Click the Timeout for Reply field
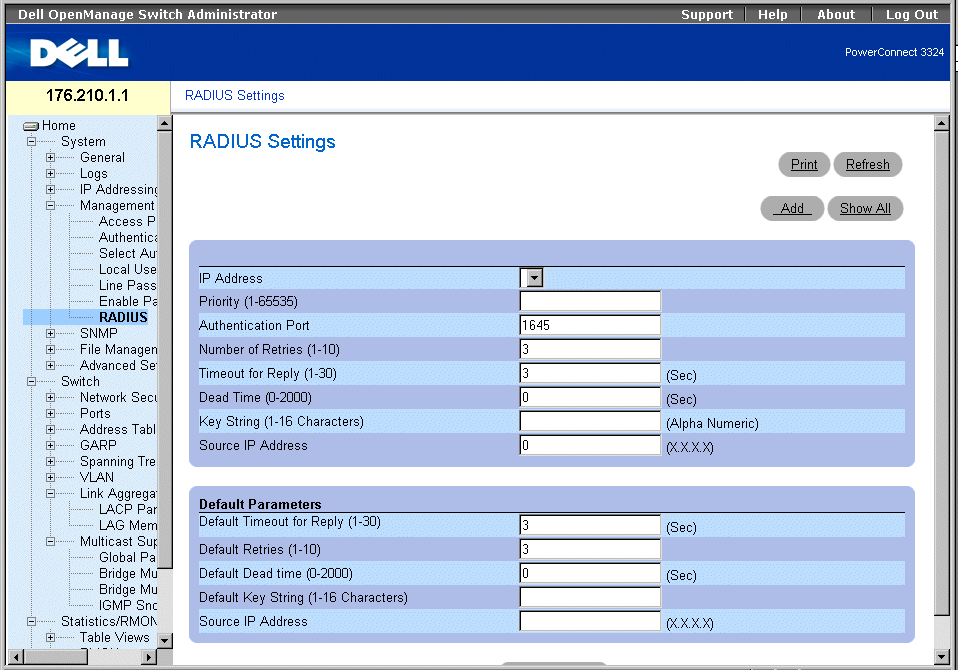The image size is (958, 670). [x=590, y=373]
